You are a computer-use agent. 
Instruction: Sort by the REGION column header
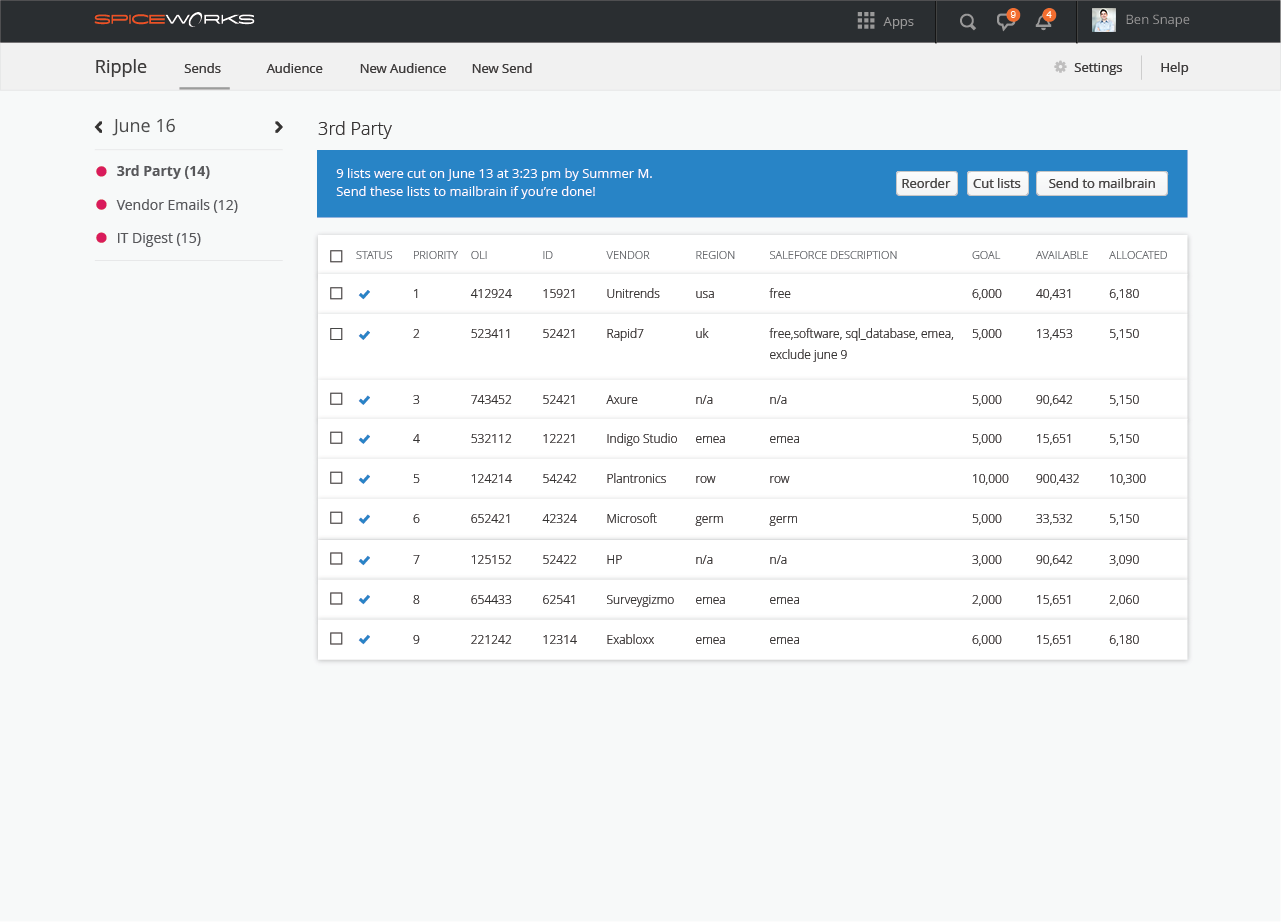[715, 255]
